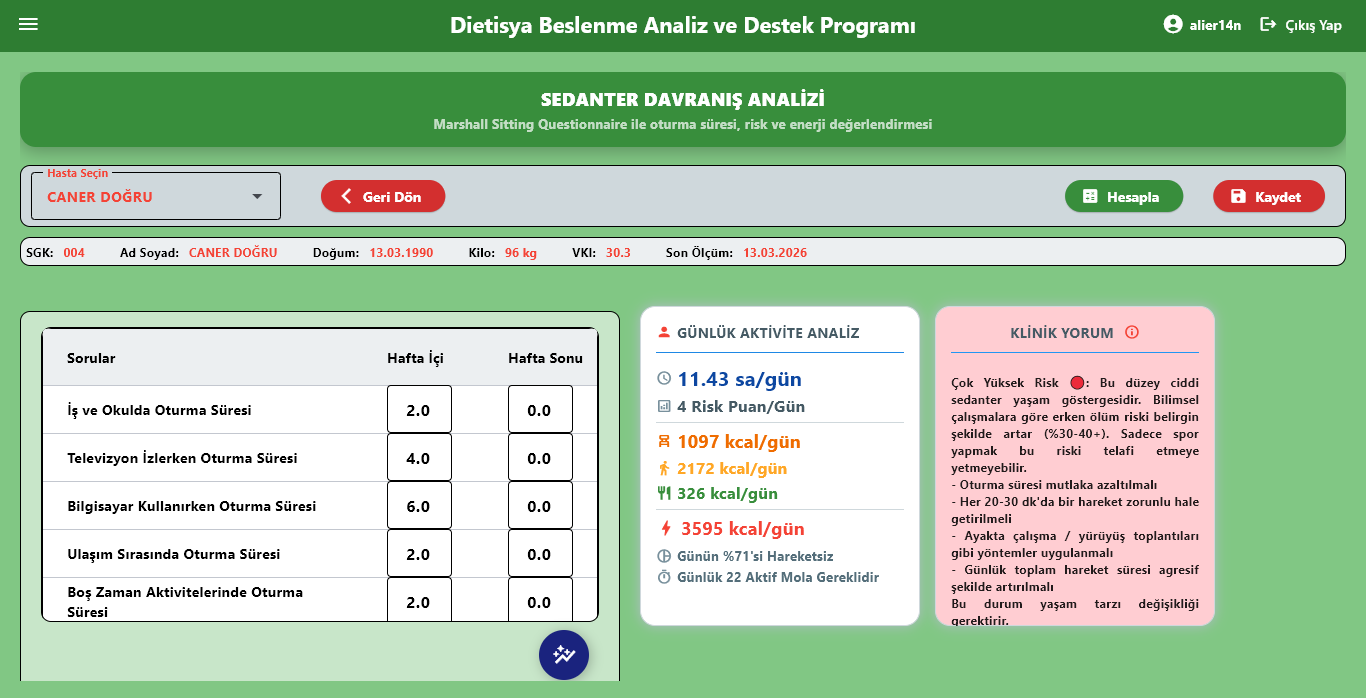The image size is (1366, 698).
Task: Click the walking person icon beside 2172 kcal/gün
Action: tap(664, 468)
